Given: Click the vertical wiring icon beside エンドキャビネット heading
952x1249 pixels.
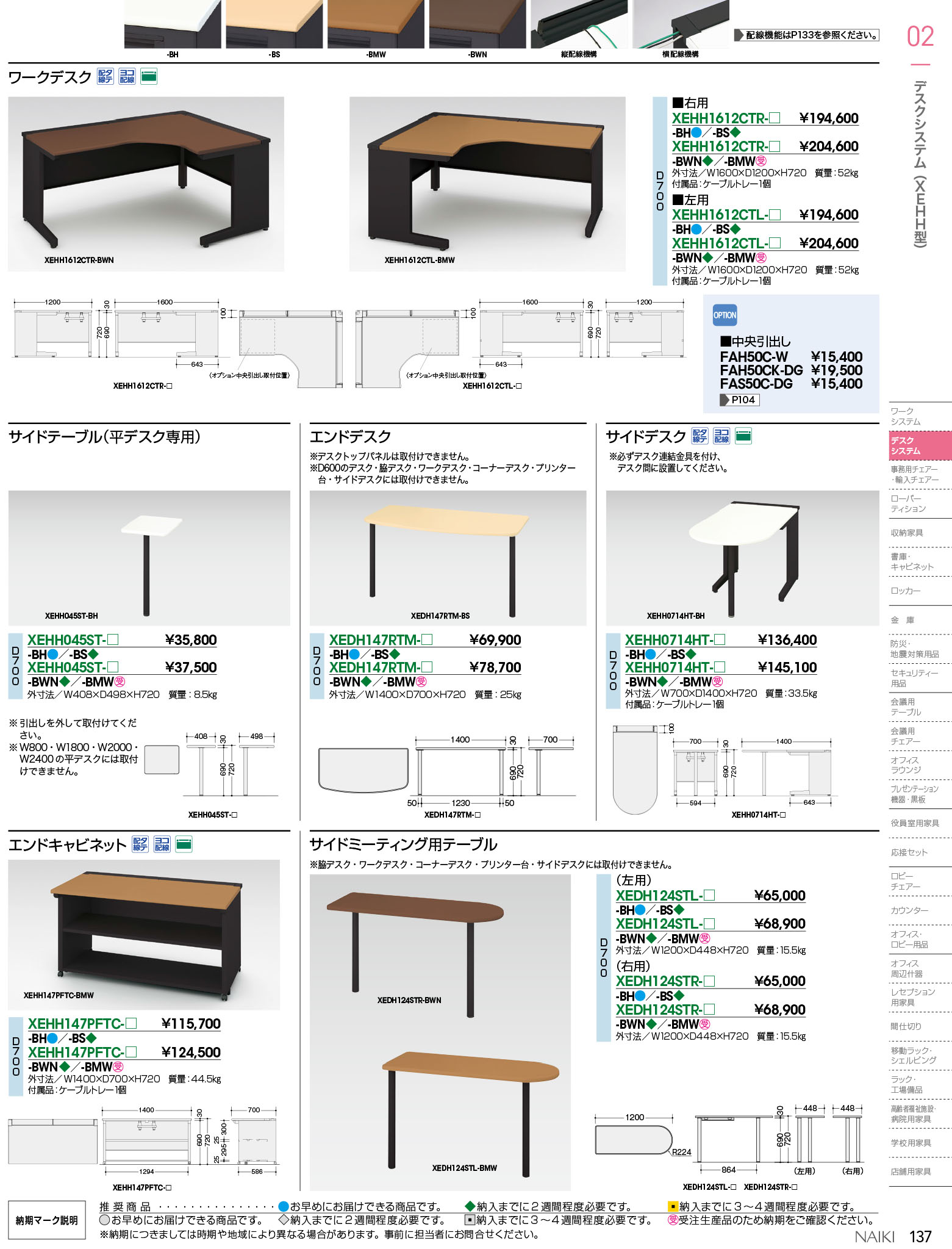Looking at the screenshot, I should point(140,844).
